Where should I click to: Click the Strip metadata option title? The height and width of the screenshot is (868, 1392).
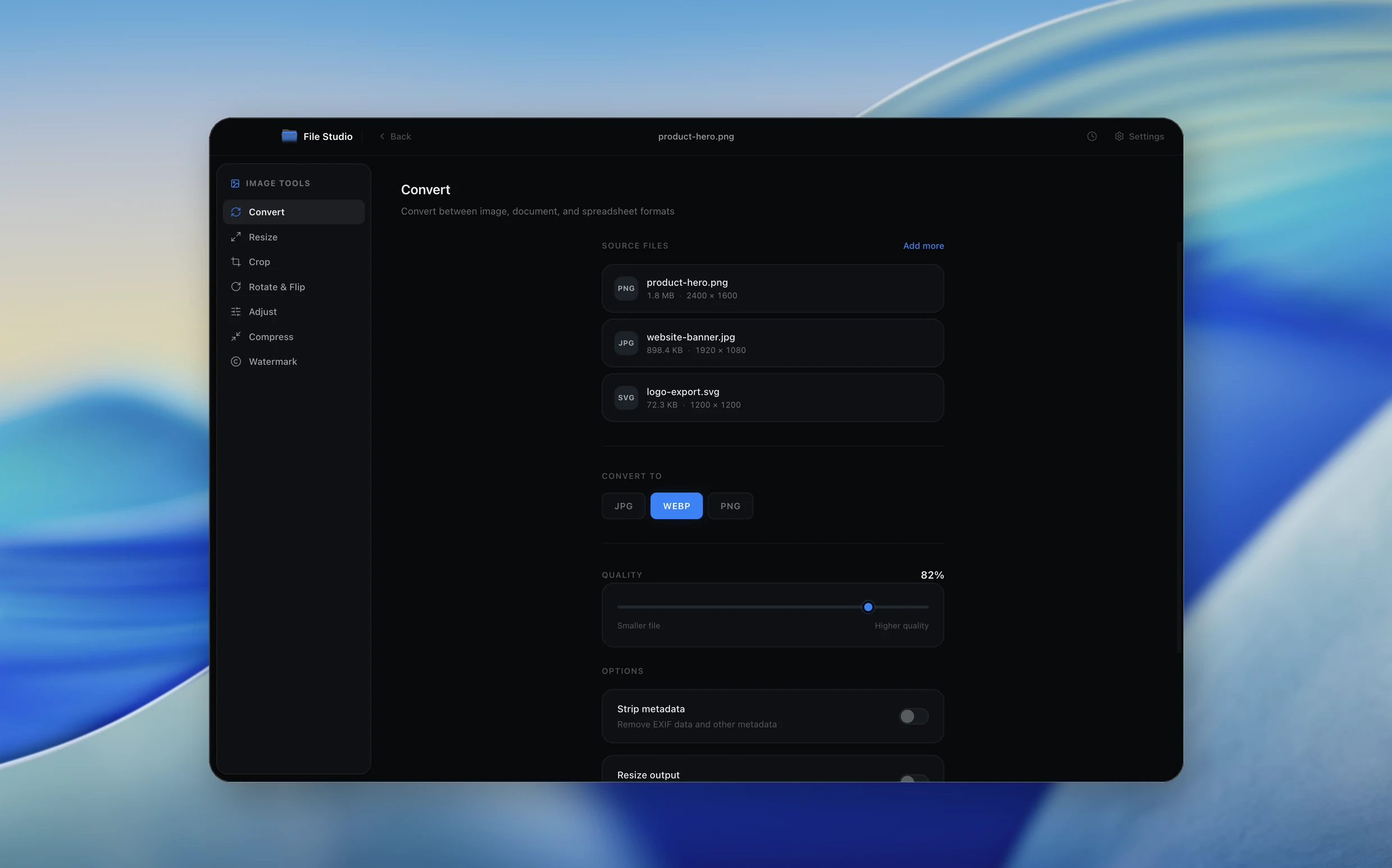[x=651, y=709]
